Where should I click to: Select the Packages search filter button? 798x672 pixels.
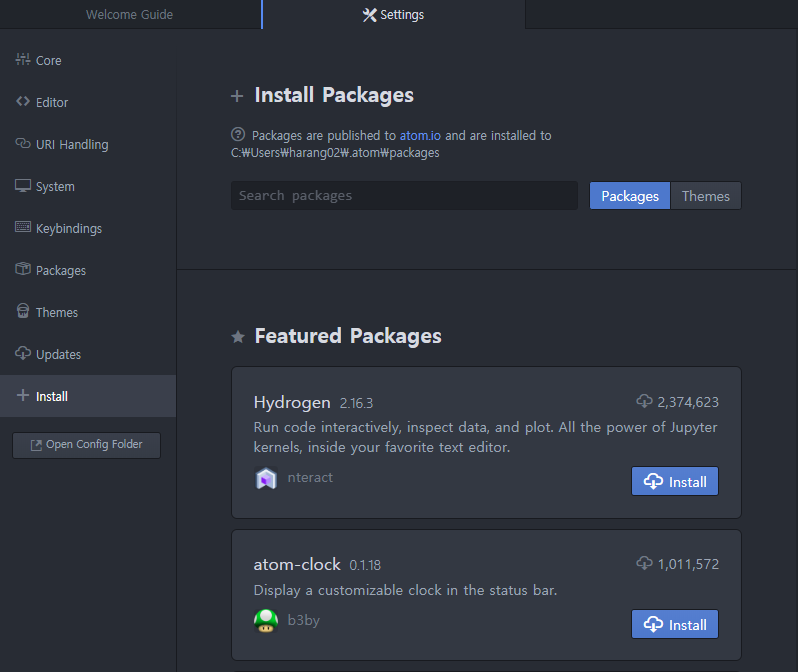click(x=630, y=195)
